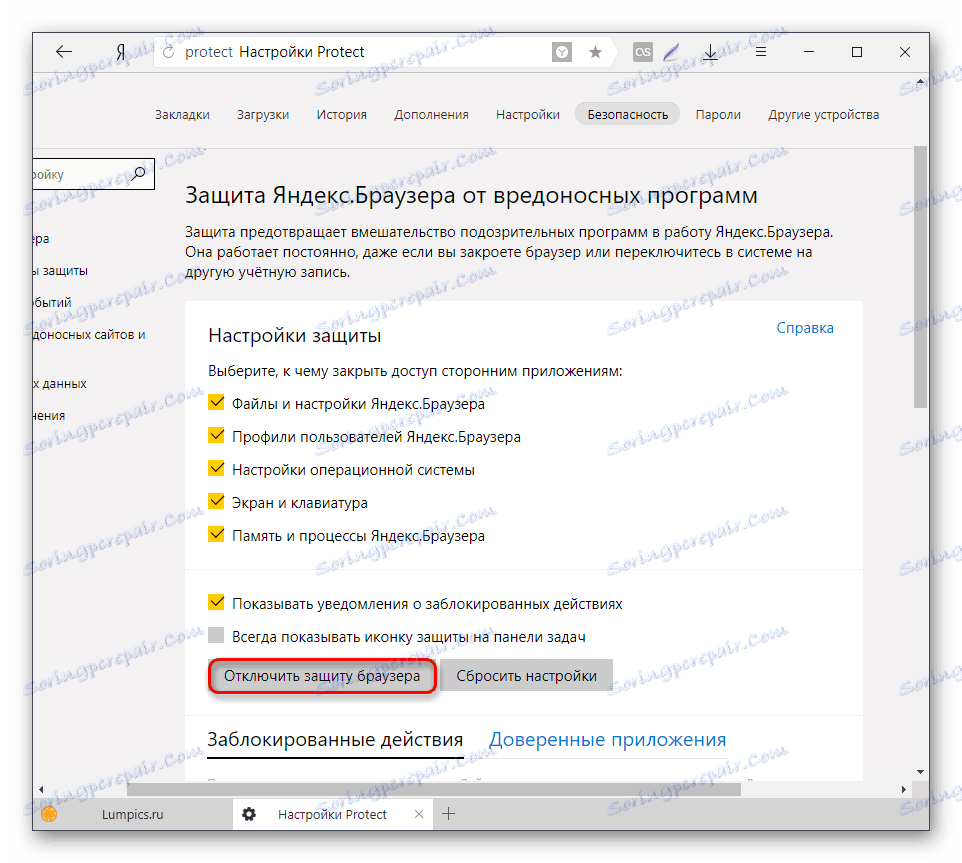
Task: Open the browser hamburger menu
Action: click(761, 52)
